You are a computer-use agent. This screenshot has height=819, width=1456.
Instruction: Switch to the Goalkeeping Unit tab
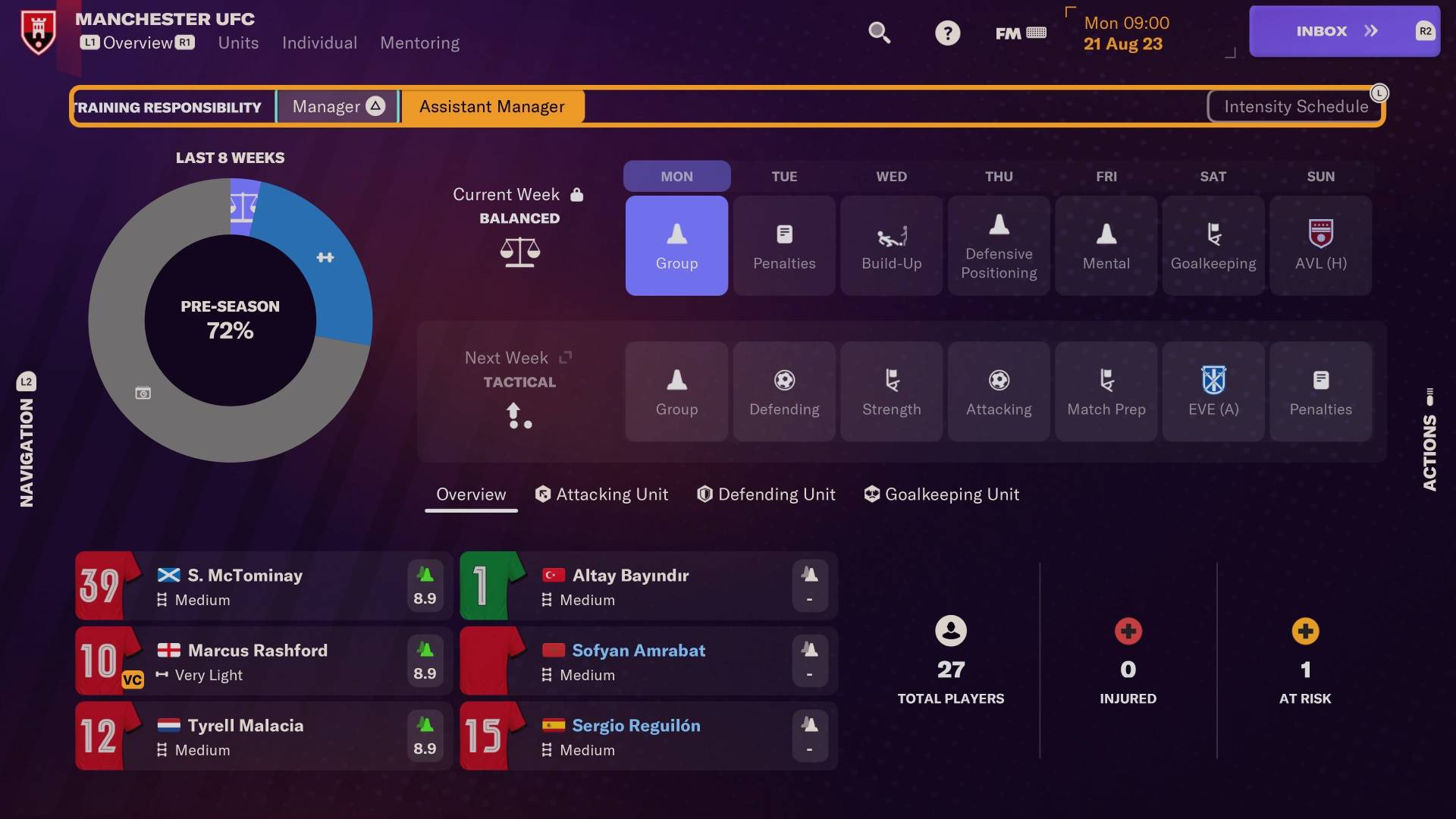(951, 495)
